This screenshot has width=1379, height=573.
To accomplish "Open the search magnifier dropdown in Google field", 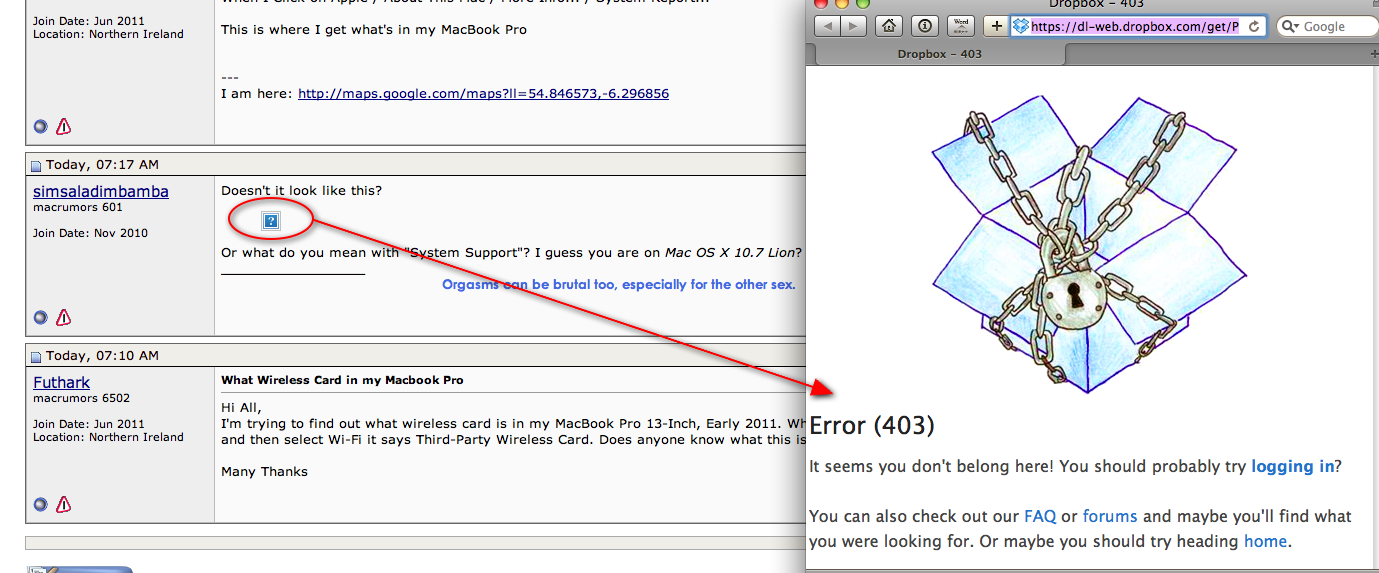I will tap(1290, 26).
